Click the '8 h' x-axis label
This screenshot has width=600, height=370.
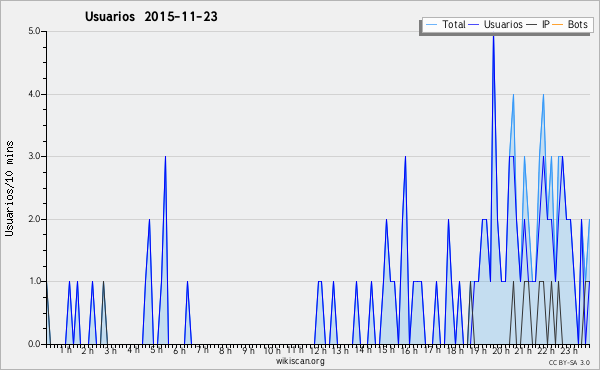click(x=225, y=350)
